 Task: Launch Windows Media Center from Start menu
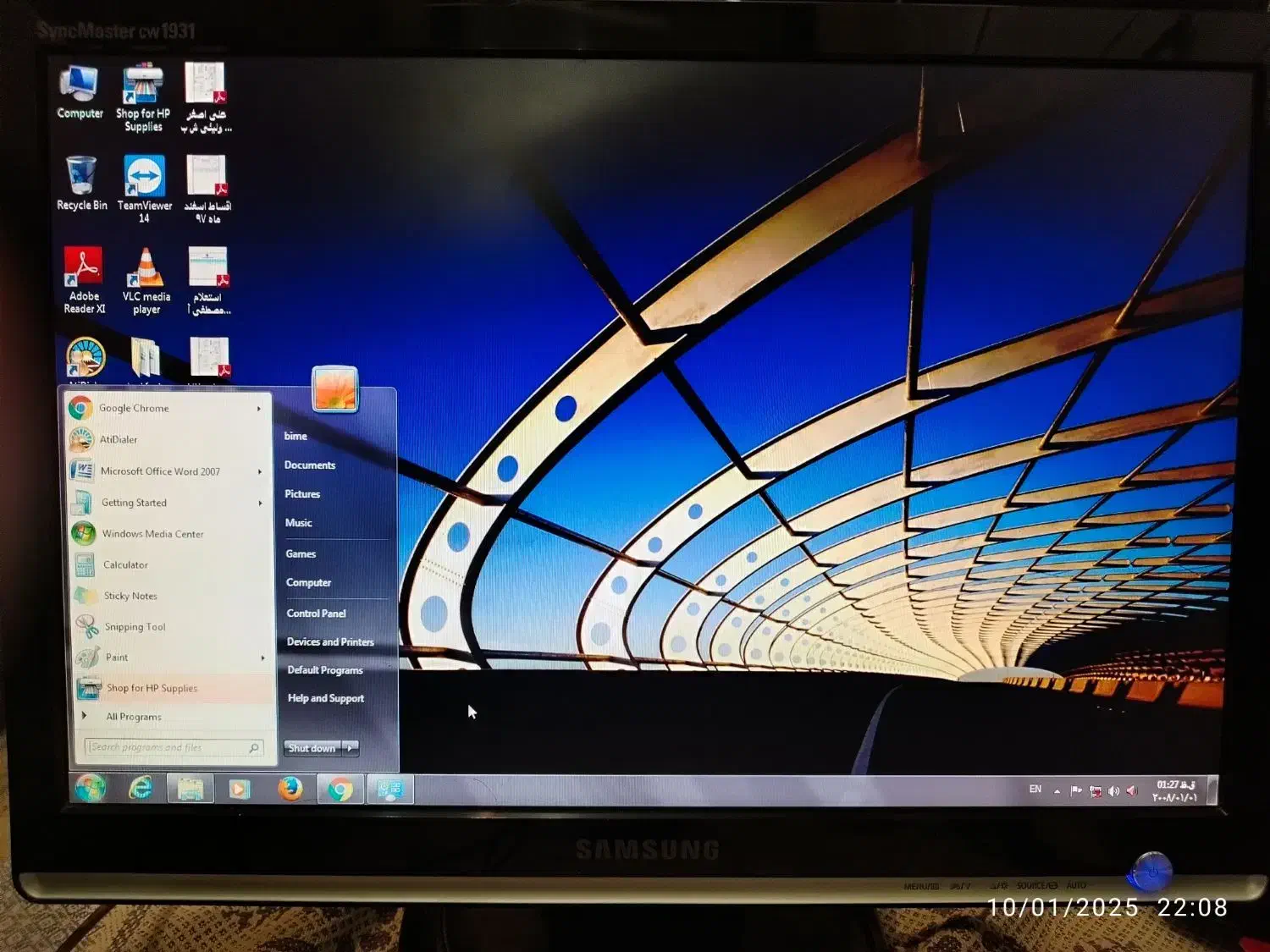pyautogui.click(x=172, y=534)
